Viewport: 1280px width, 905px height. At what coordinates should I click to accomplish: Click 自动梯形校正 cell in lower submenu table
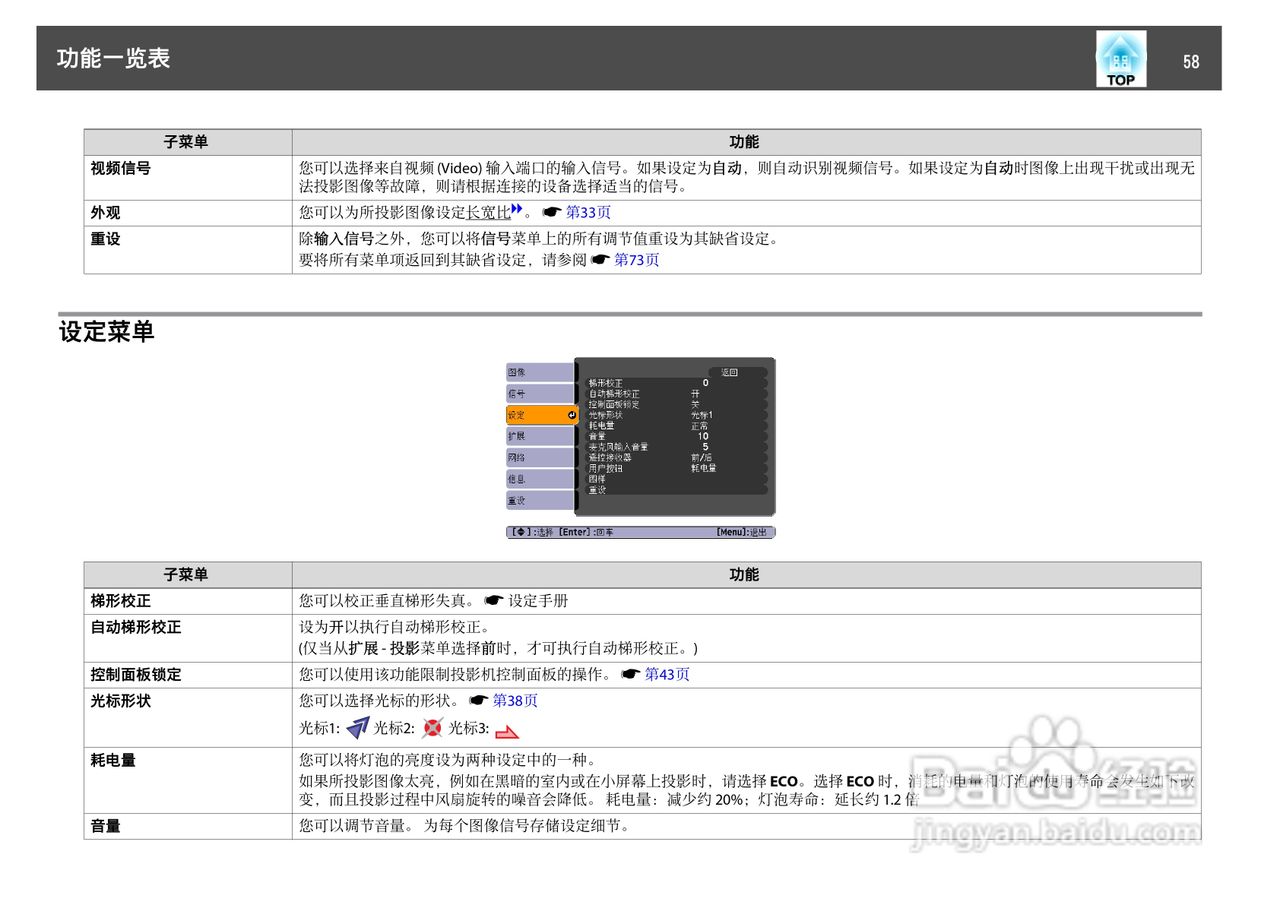(188, 637)
